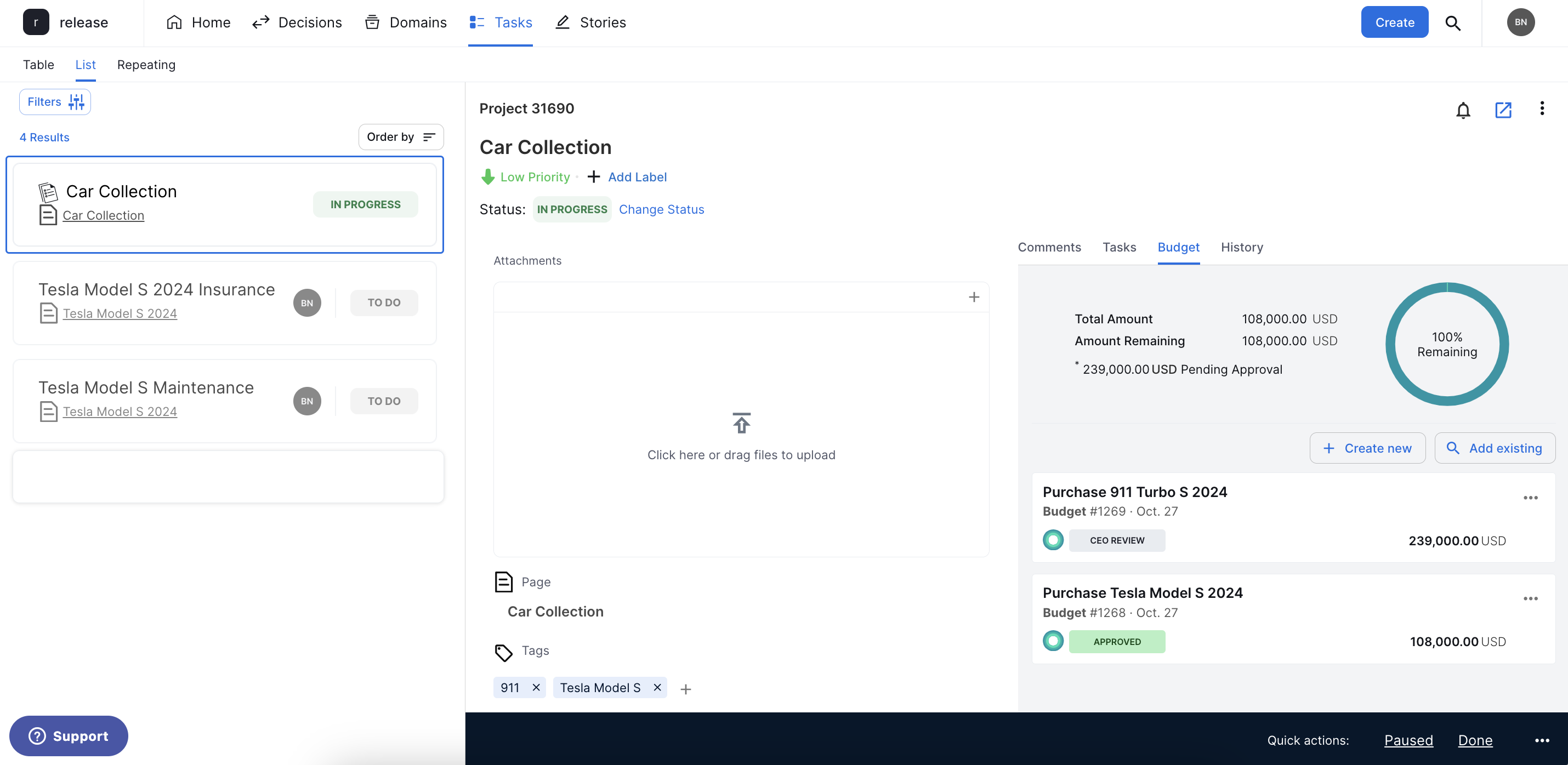Open options for Purchase Tesla Model S budget
The image size is (1568, 765).
pyautogui.click(x=1530, y=599)
